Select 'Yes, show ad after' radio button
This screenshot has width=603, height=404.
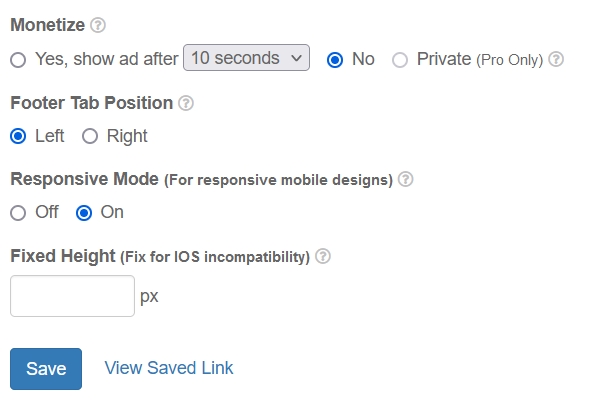18,60
